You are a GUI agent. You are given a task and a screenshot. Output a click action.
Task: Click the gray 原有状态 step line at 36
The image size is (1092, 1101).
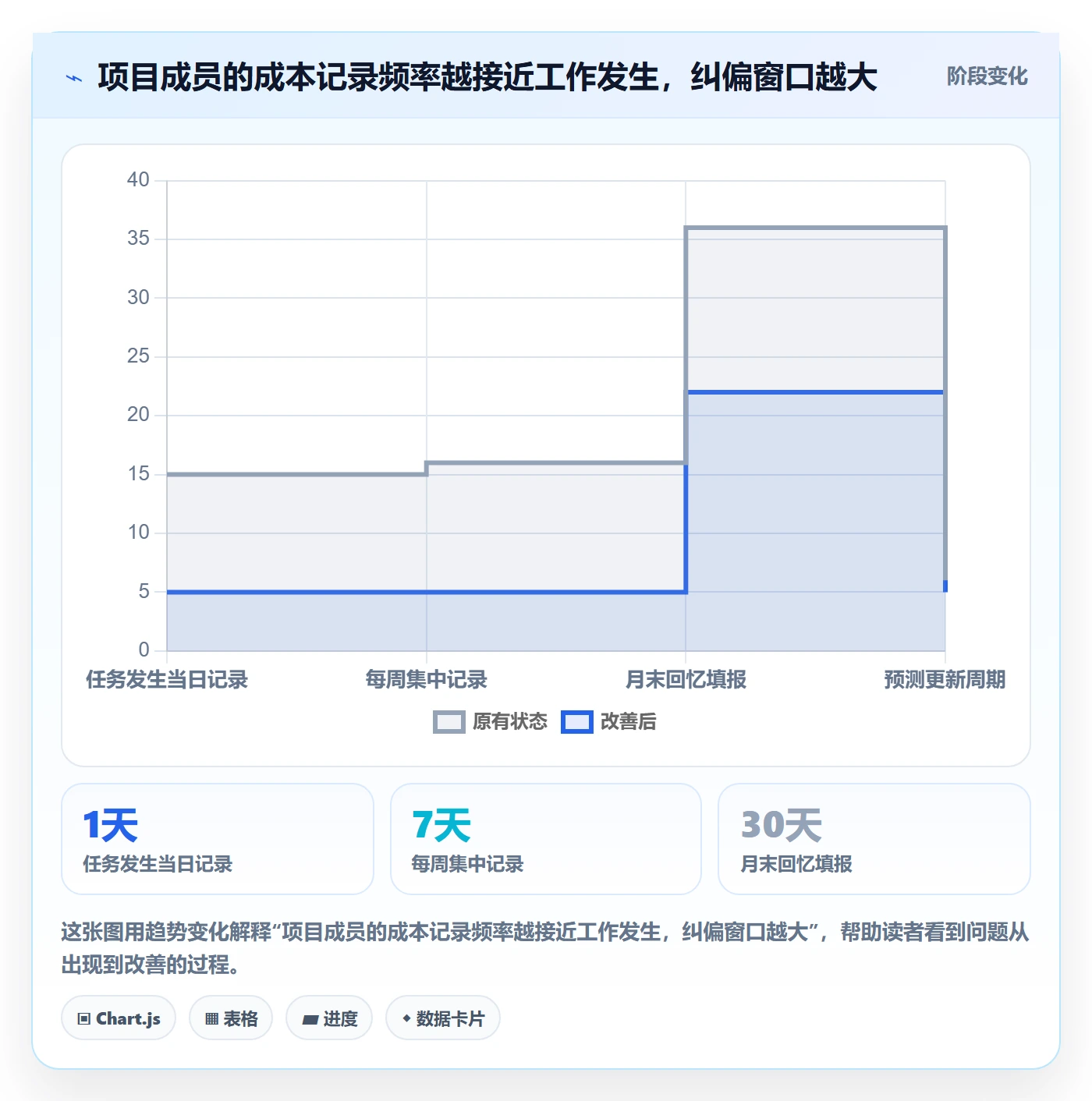815,228
